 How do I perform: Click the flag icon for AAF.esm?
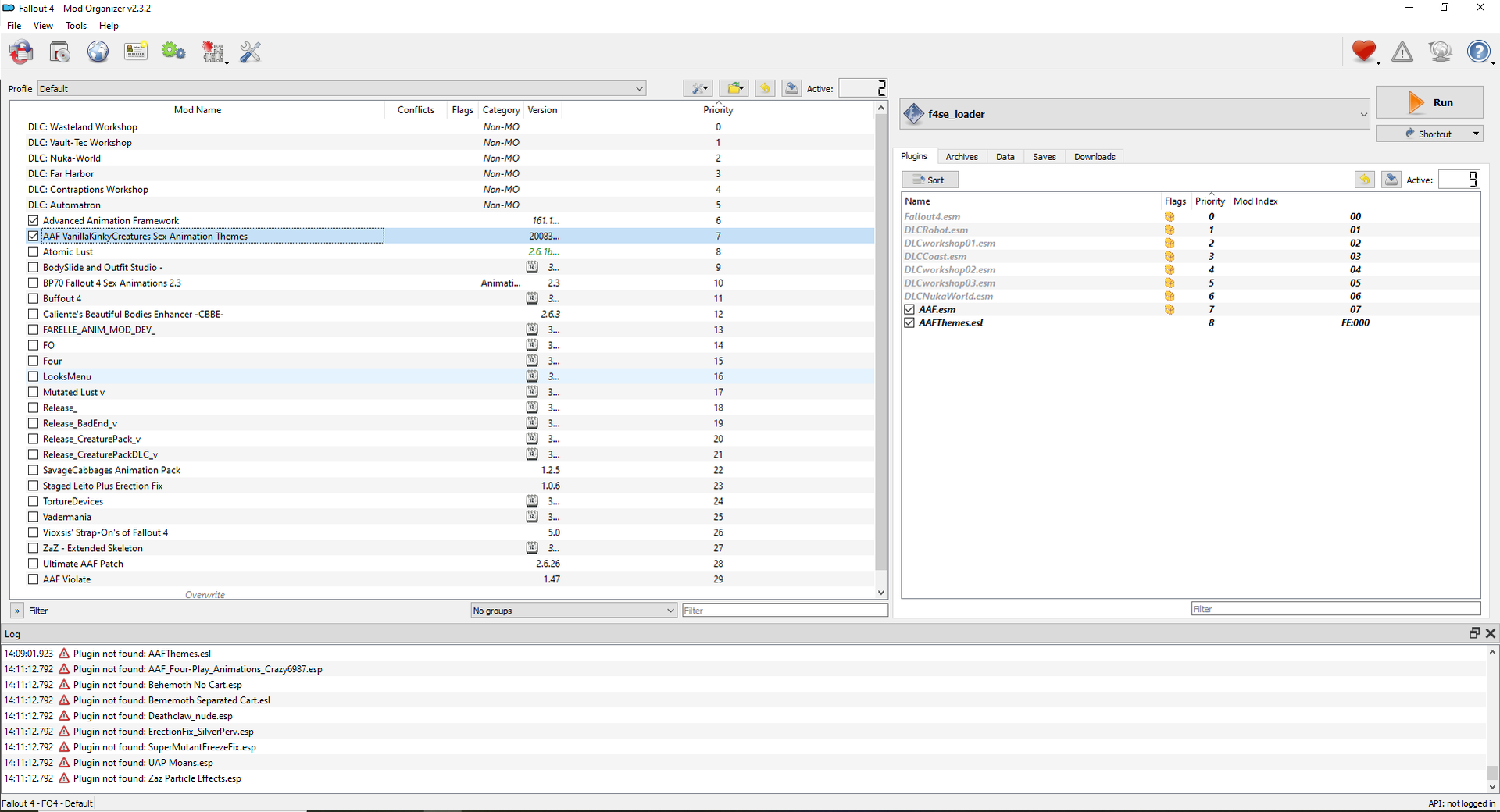(1170, 310)
